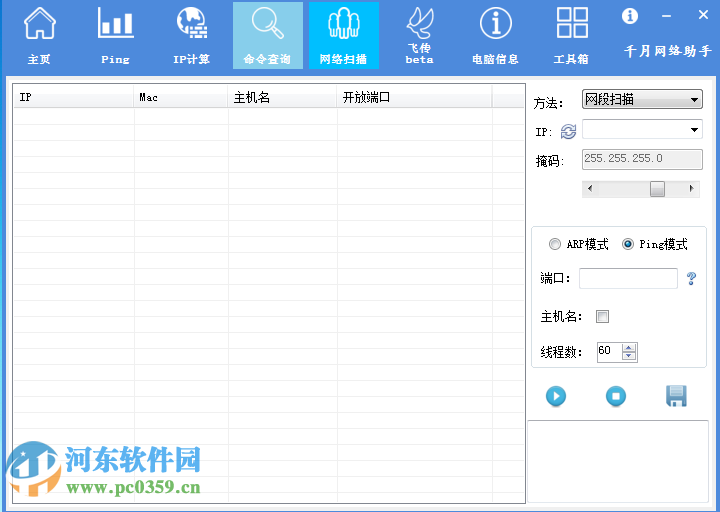Click the mask slider thumb
The width and height of the screenshot is (720, 512).
pos(657,189)
